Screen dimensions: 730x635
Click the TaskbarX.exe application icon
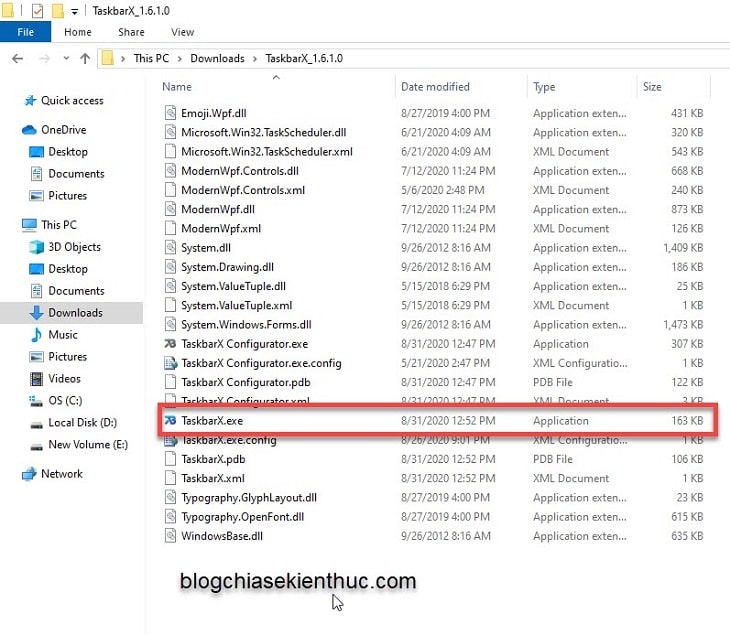point(170,420)
